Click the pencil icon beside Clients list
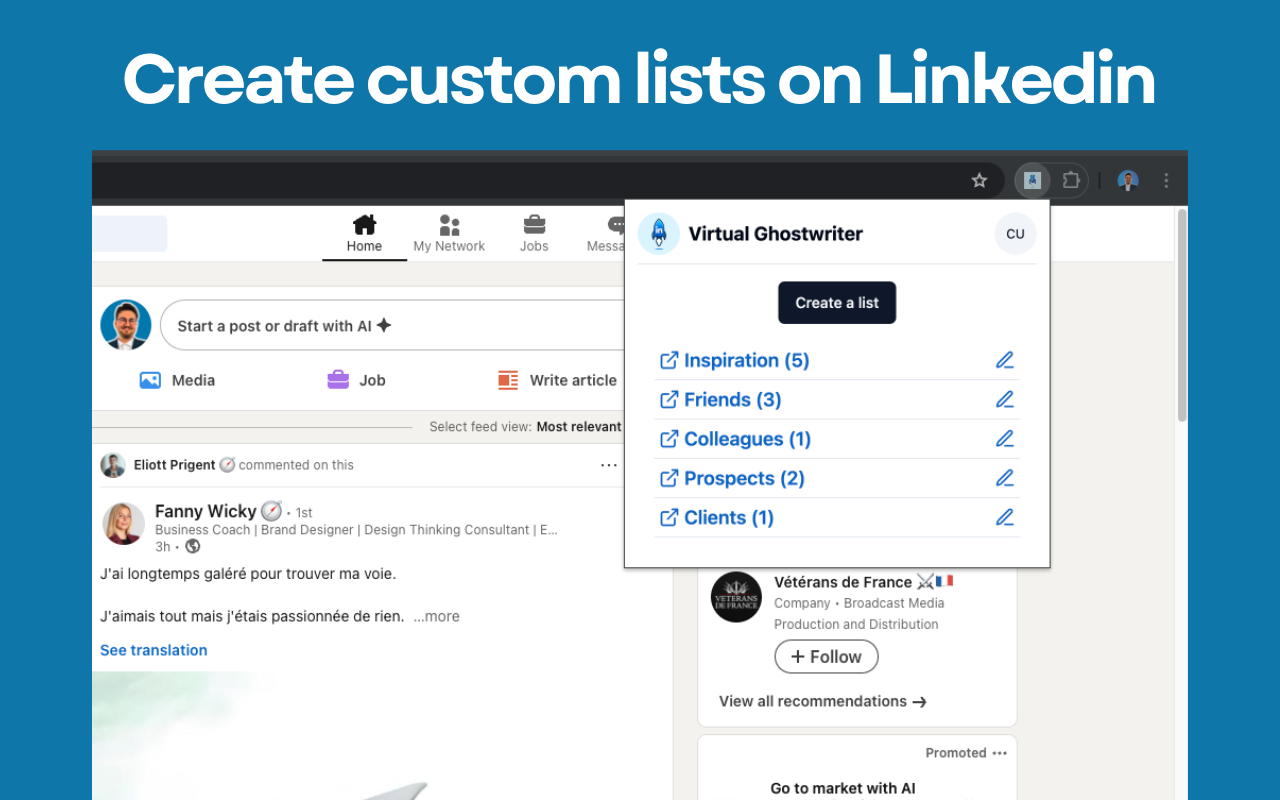The height and width of the screenshot is (800, 1280). click(x=1004, y=517)
